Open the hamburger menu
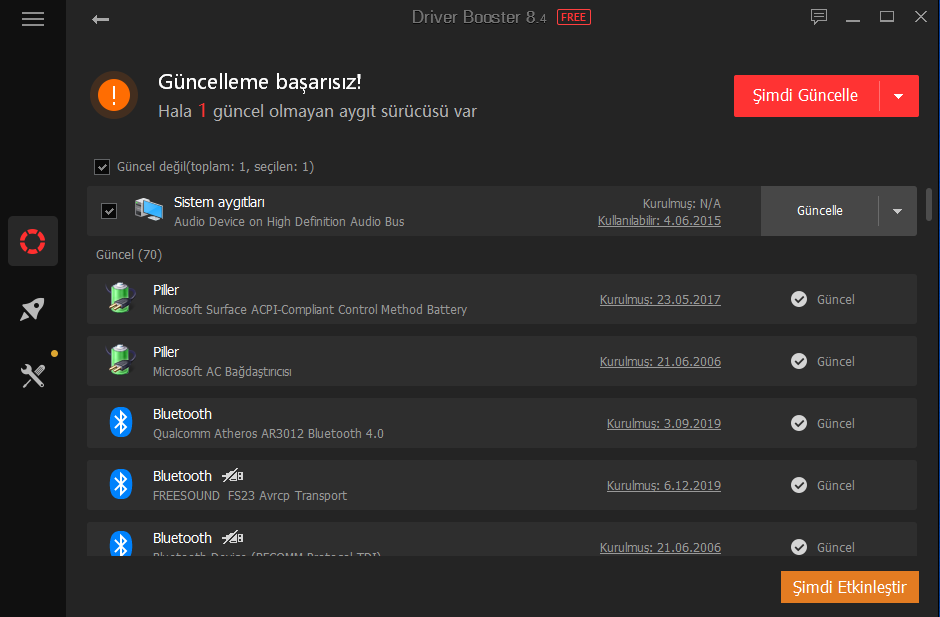The height and width of the screenshot is (617, 940). click(33, 19)
